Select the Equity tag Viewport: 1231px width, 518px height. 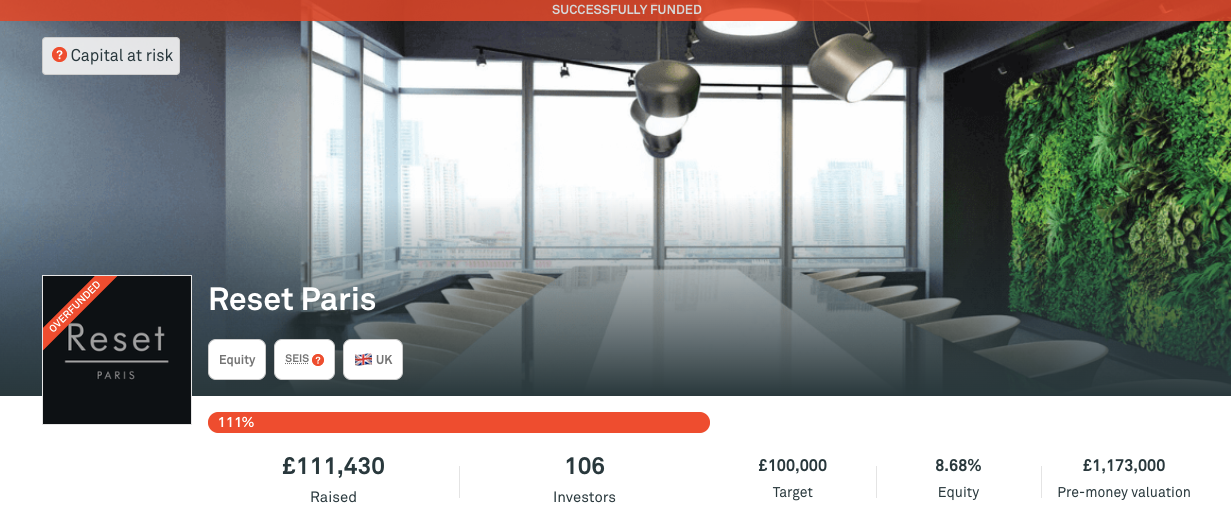237,360
